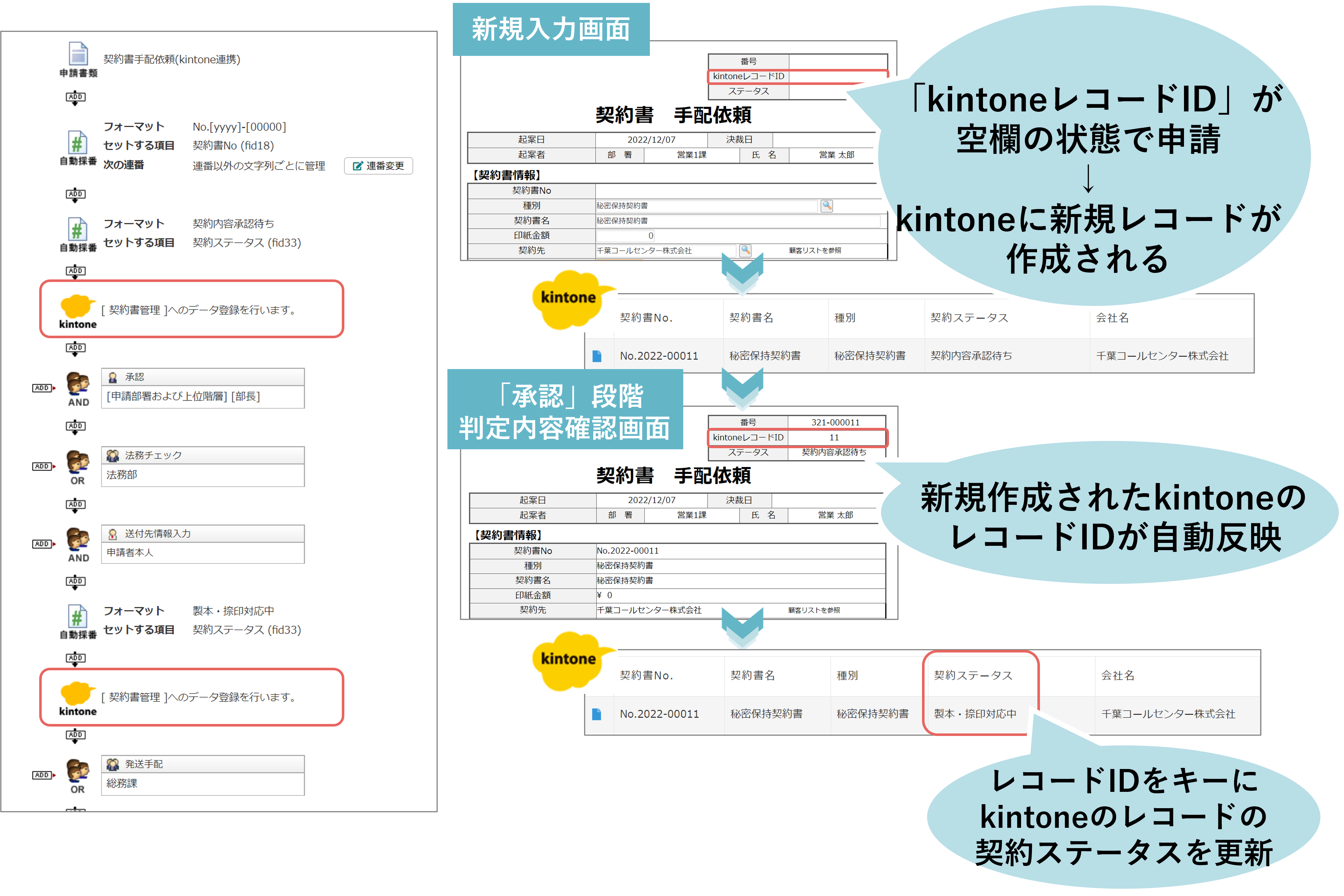Click the ADD icon between second kintone step and 発送手配
Screen dimensions: 1344x896
click(x=75, y=736)
